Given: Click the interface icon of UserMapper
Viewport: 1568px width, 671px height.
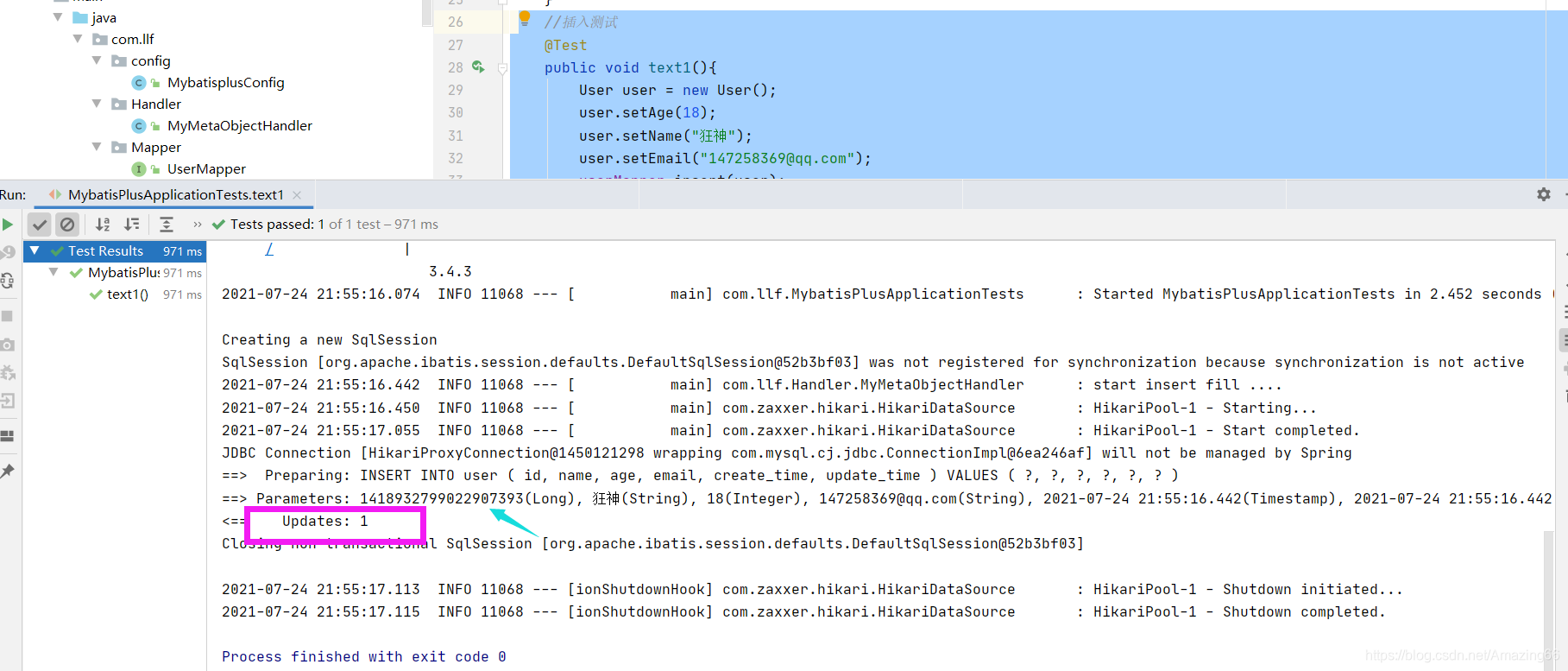Looking at the screenshot, I should coord(139,169).
